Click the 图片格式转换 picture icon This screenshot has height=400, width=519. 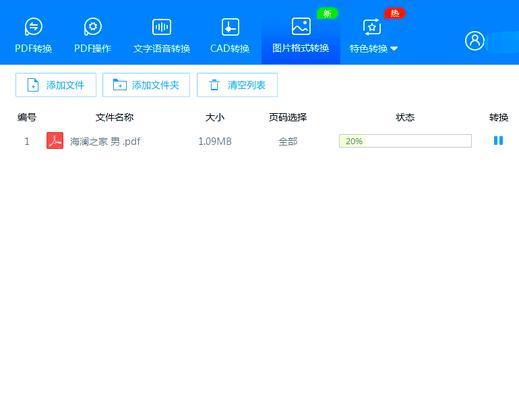[301, 26]
